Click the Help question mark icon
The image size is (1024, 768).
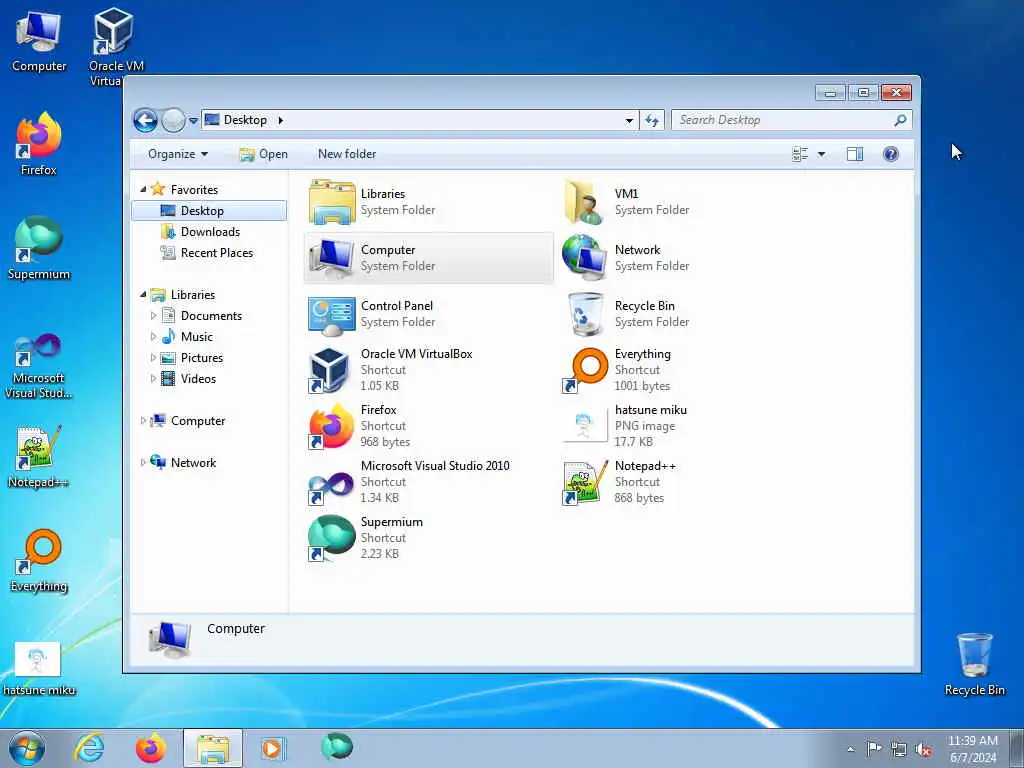point(891,154)
